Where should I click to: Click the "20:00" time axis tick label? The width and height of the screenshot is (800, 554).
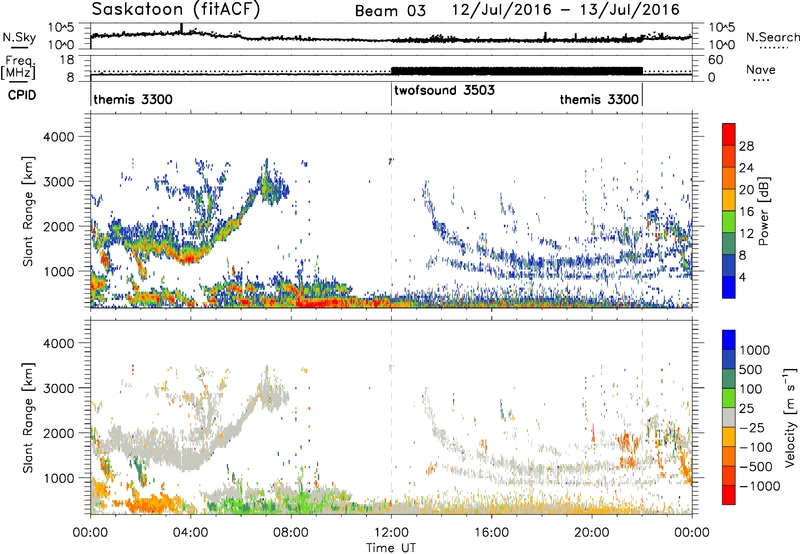click(592, 533)
